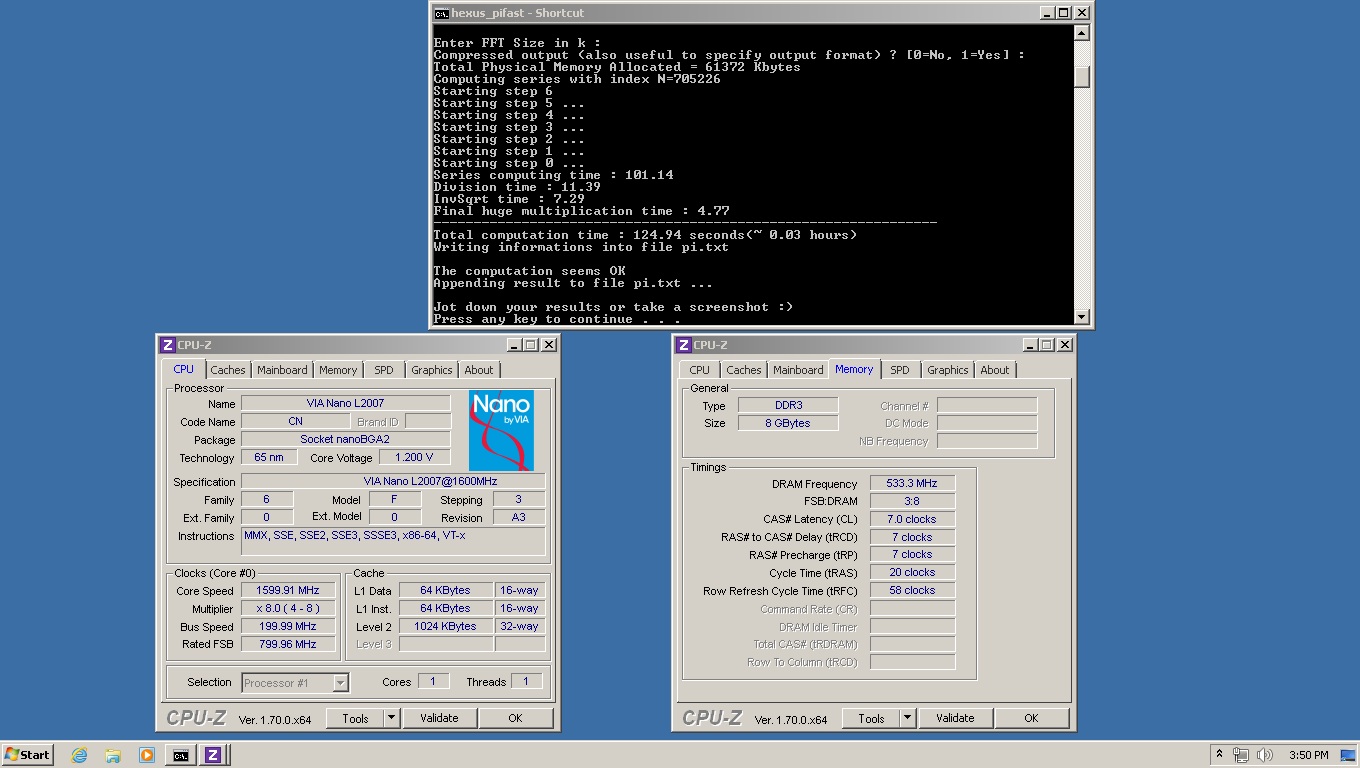Click the tRFC value 58 clocks

pos(912,590)
